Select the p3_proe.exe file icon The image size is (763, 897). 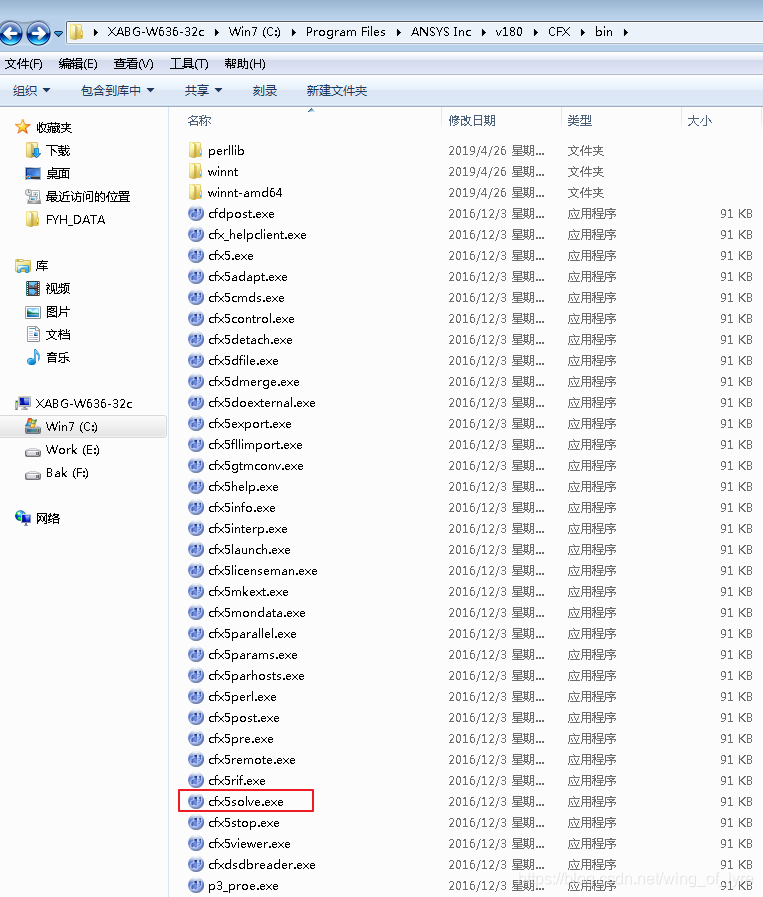(x=196, y=886)
